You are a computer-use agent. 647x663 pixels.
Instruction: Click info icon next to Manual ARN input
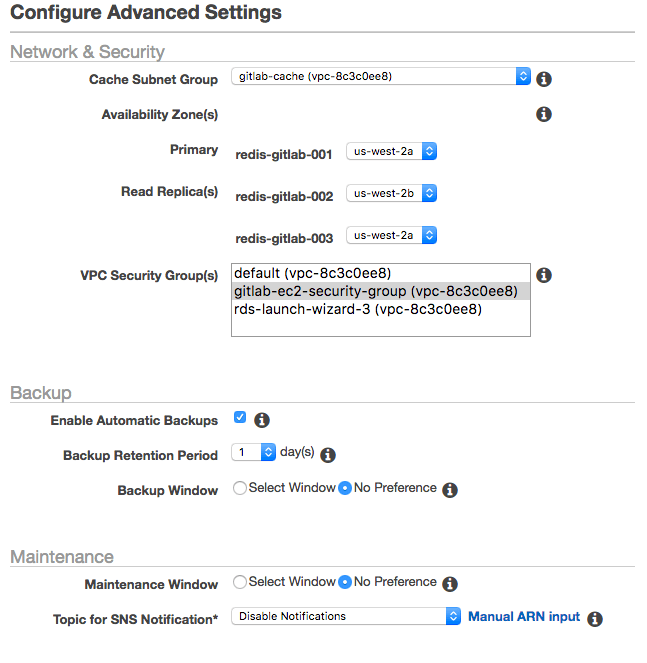point(595,619)
